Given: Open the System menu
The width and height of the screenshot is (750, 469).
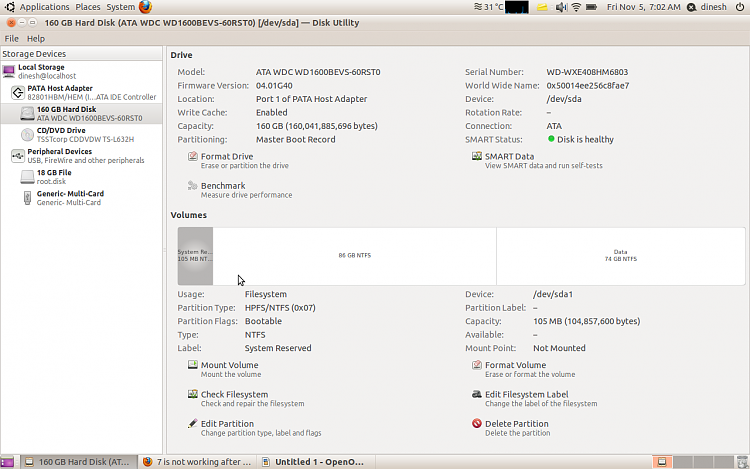Looking at the screenshot, I should tap(121, 7).
